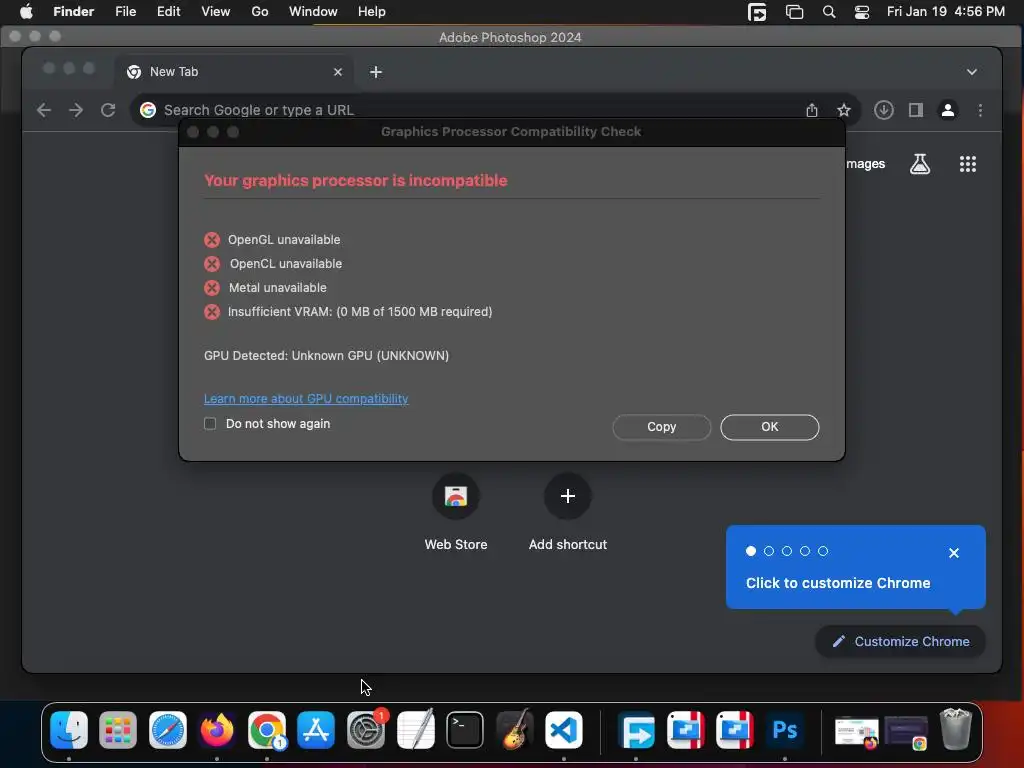Restore the minimized Firefox window from the Dock
The image size is (1024, 768).
click(x=857, y=732)
